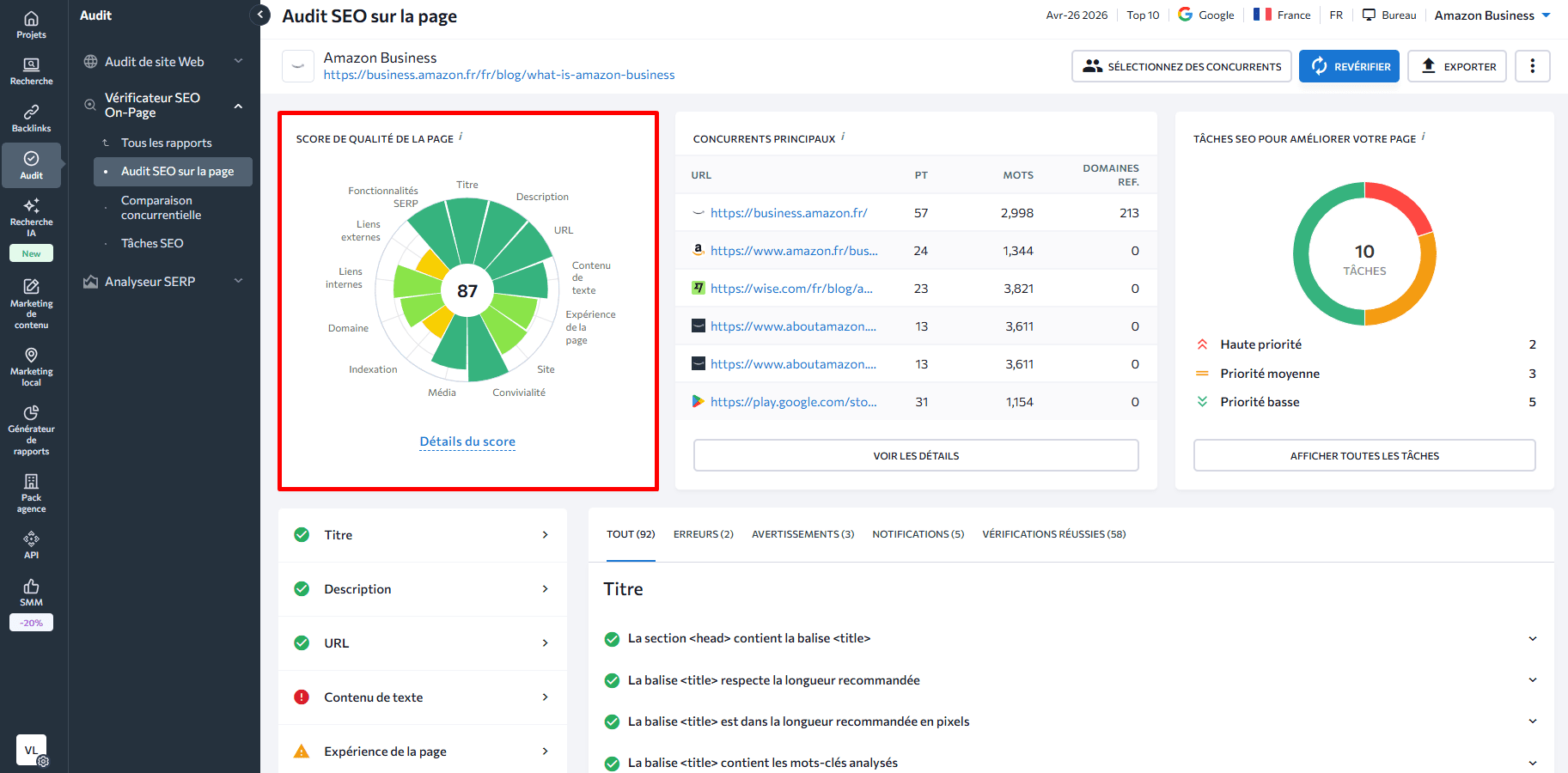
Task: Open Tâches SEO menu item
Action: point(152,244)
